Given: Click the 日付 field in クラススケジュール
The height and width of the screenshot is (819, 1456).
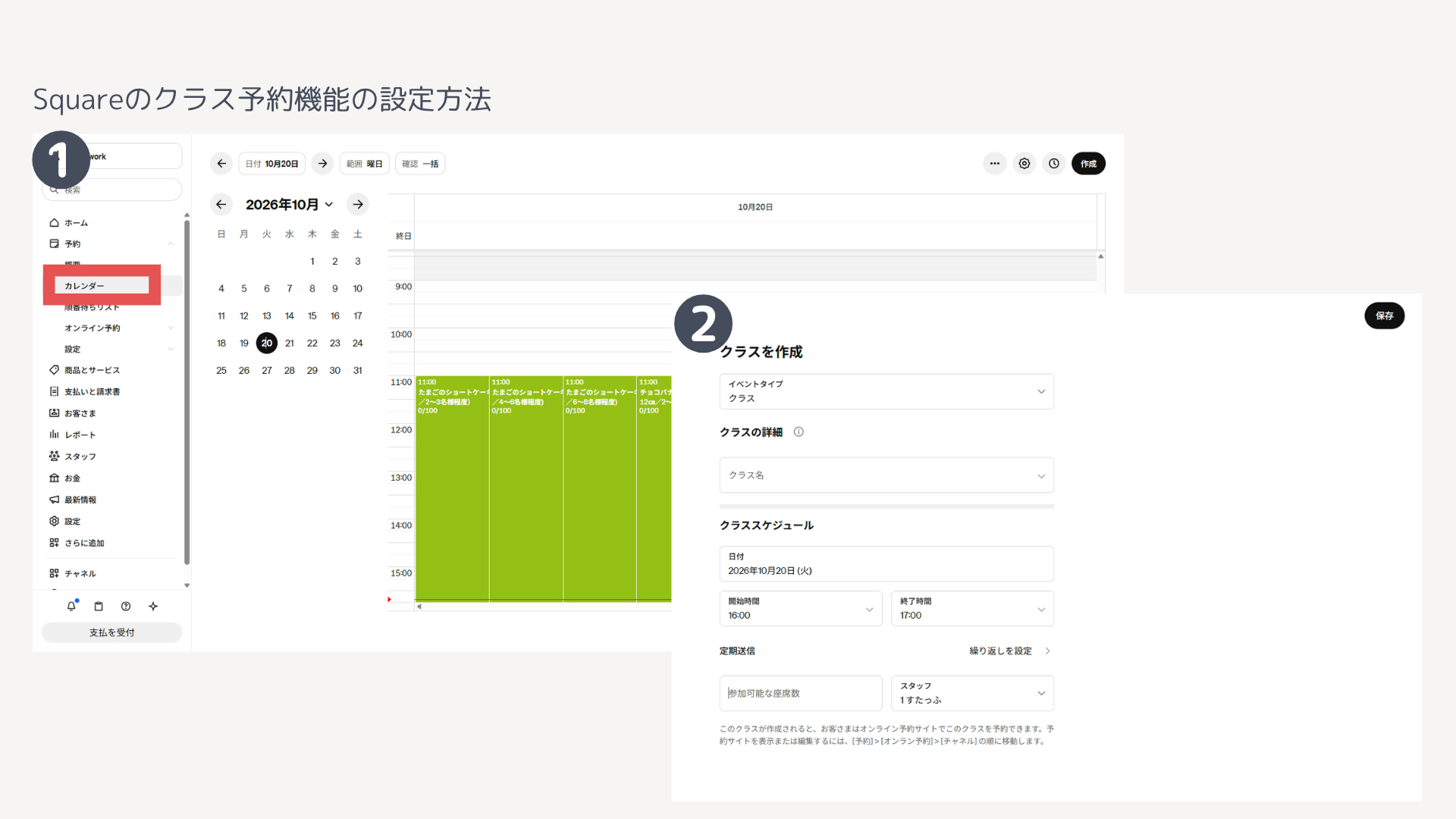Looking at the screenshot, I should pyautogui.click(x=886, y=563).
